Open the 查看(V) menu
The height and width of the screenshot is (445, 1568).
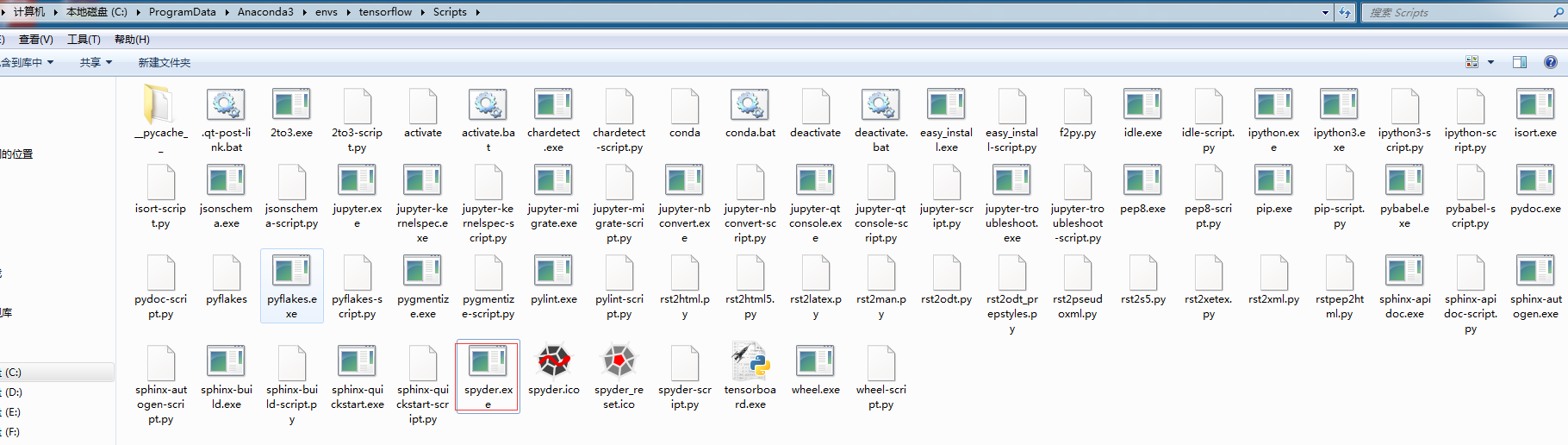(x=36, y=40)
